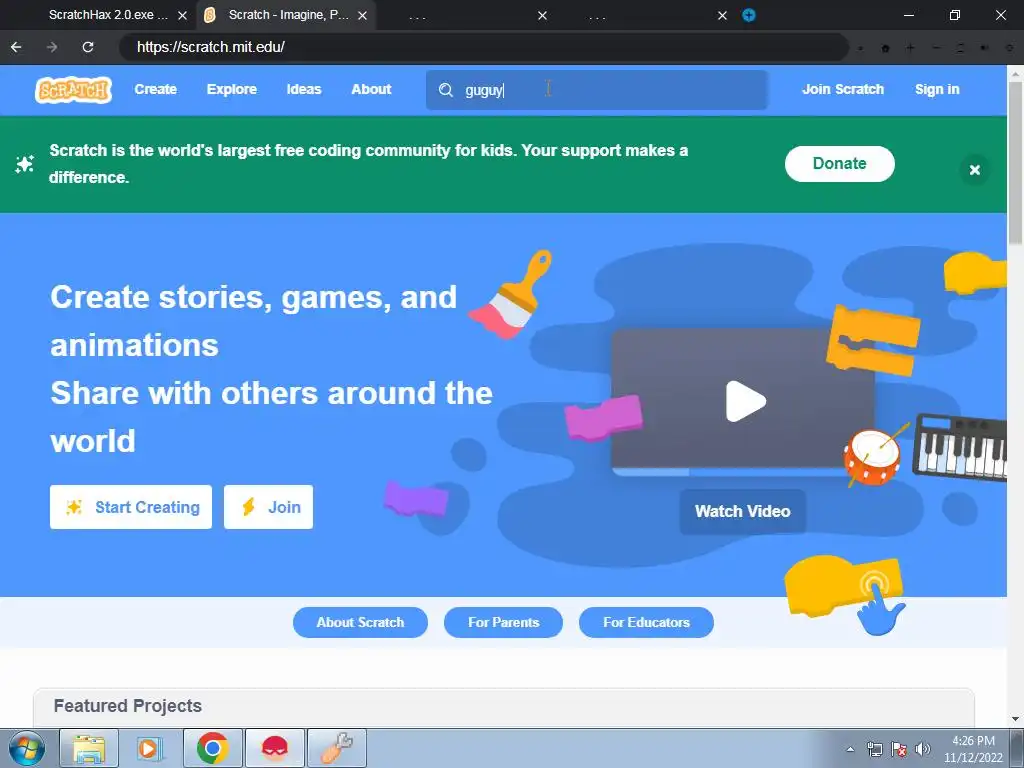
Task: Open the For Educators pill button
Action: 646,622
